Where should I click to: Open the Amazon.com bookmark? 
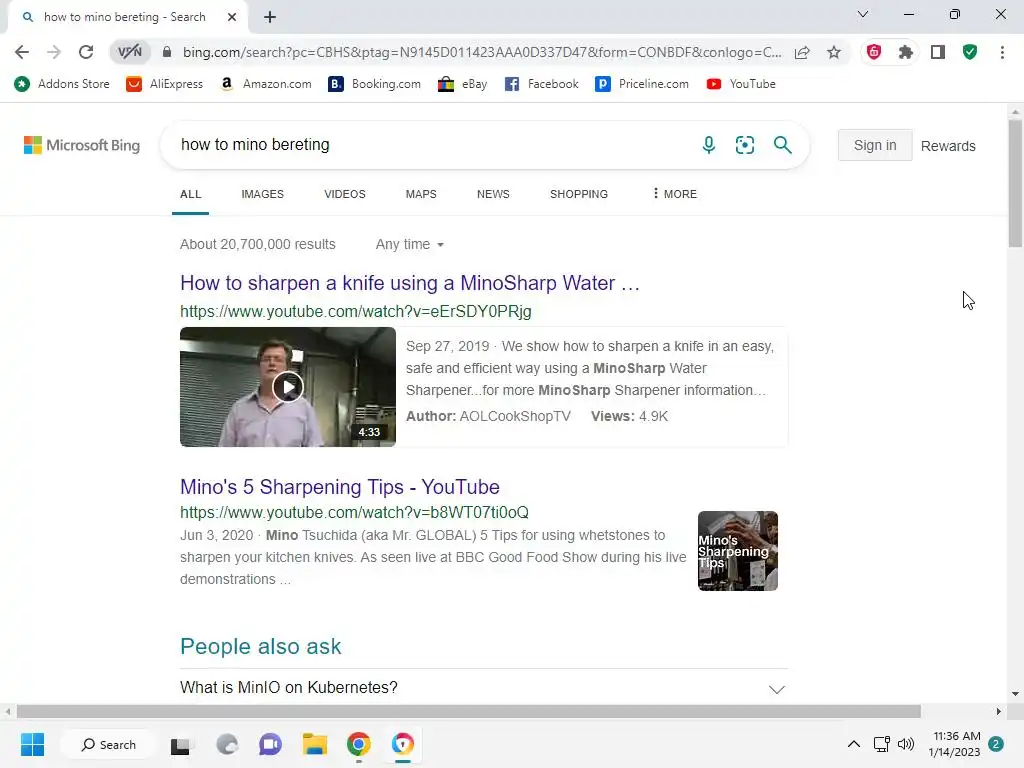point(266,84)
